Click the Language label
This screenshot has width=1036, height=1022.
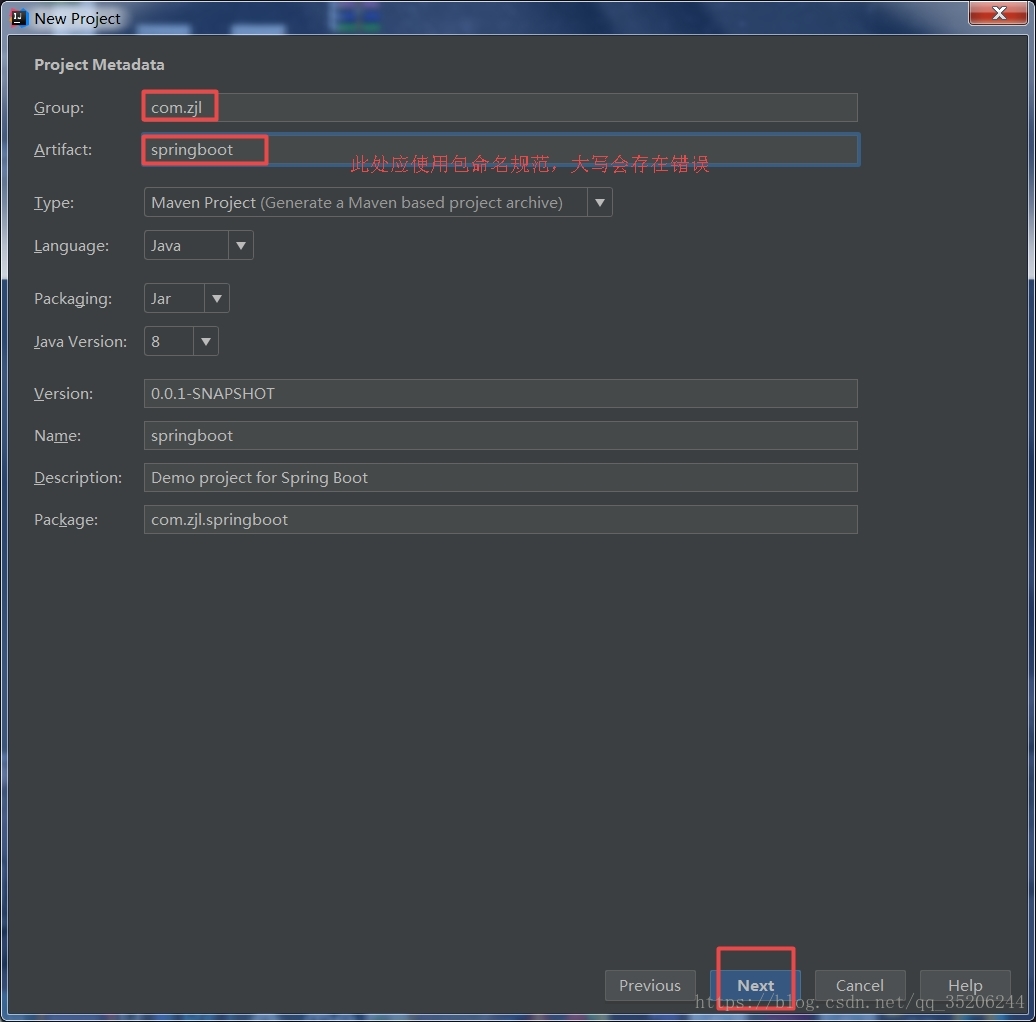71,246
